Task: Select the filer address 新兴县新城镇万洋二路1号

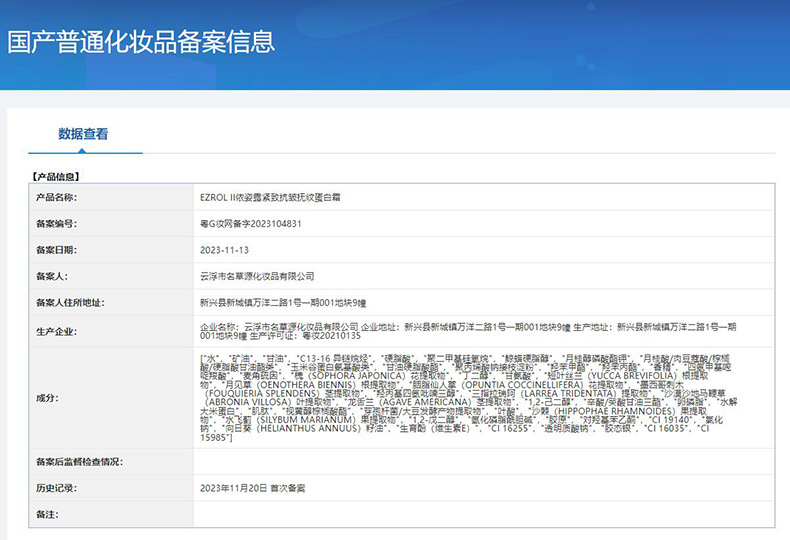Action: [282, 301]
